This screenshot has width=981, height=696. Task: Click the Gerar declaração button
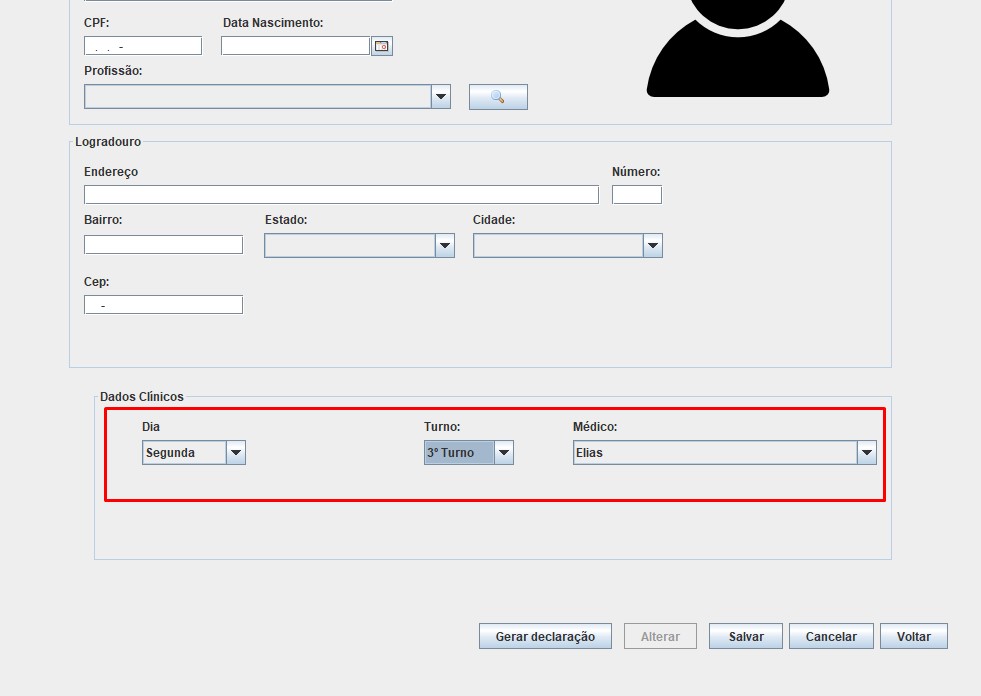coord(545,637)
